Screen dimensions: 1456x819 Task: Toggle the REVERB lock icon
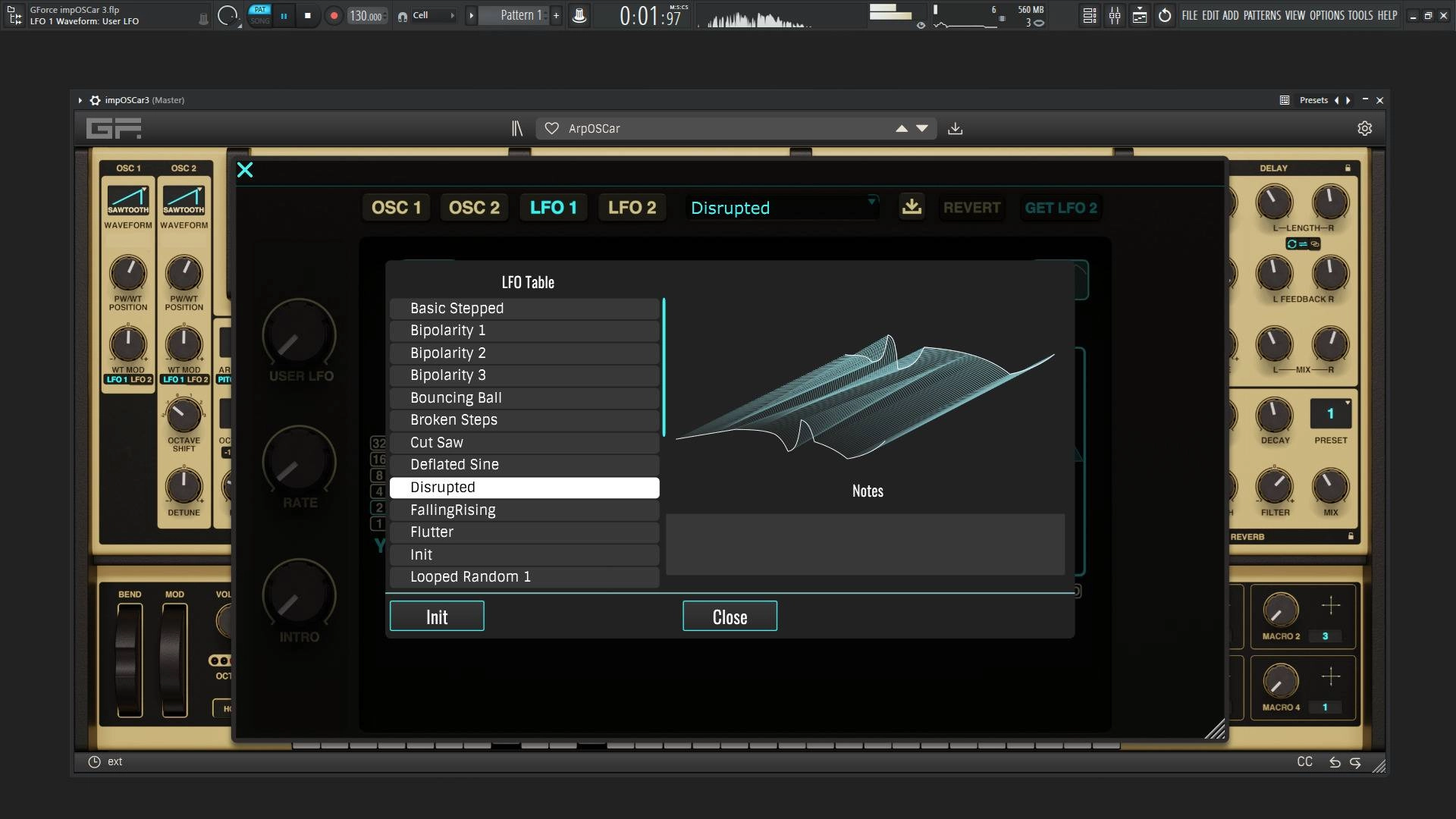1351,537
